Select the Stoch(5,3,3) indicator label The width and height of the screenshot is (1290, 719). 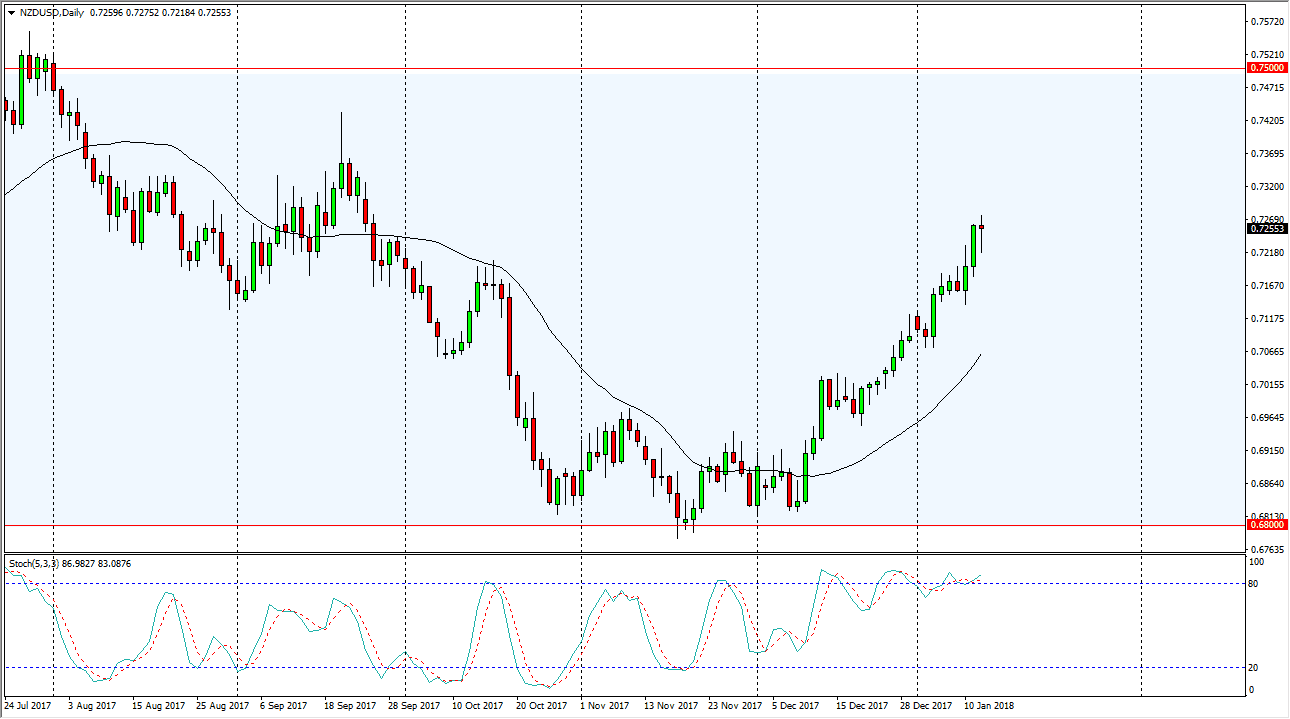click(x=35, y=562)
